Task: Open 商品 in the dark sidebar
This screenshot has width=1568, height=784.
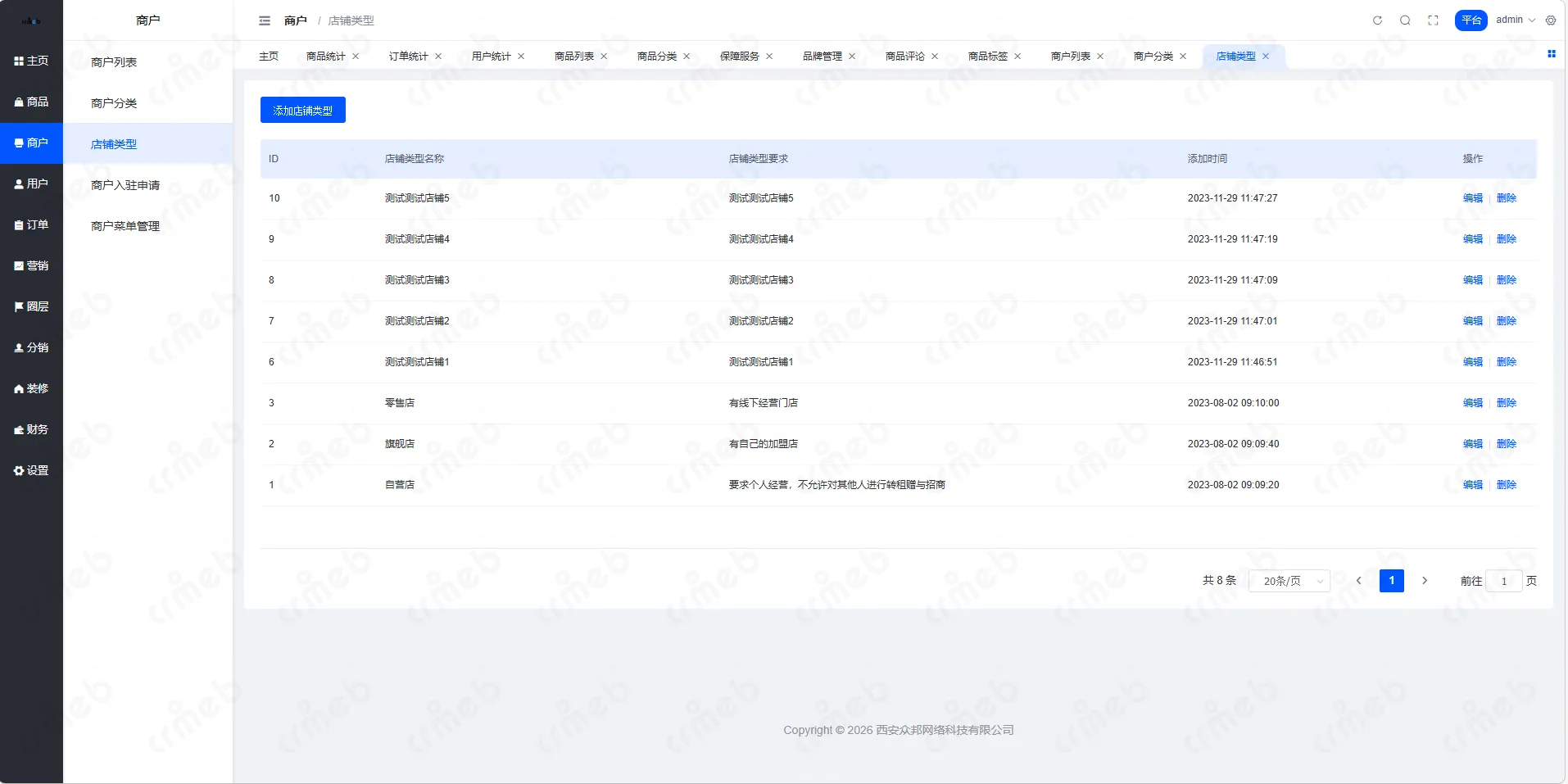Action: point(31,102)
